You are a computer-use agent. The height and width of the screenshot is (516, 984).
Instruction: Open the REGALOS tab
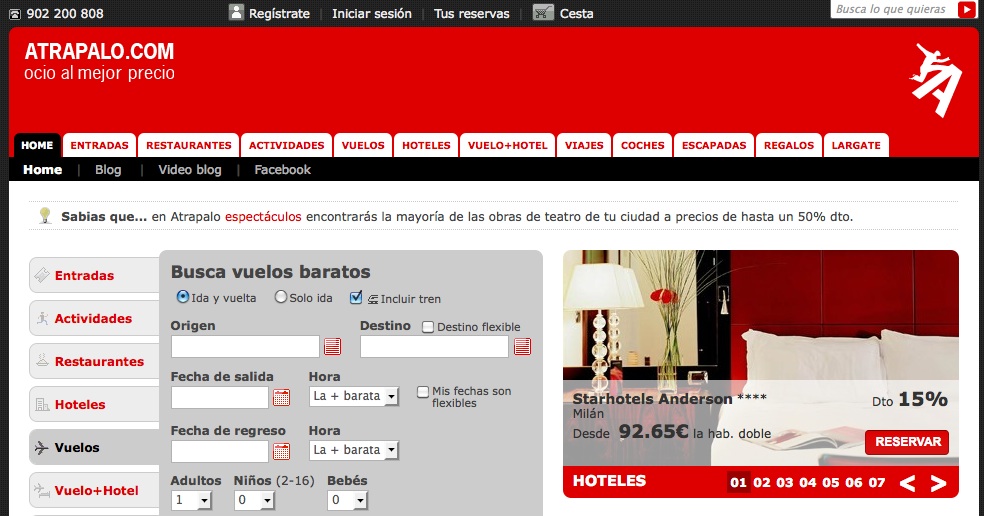tap(789, 145)
